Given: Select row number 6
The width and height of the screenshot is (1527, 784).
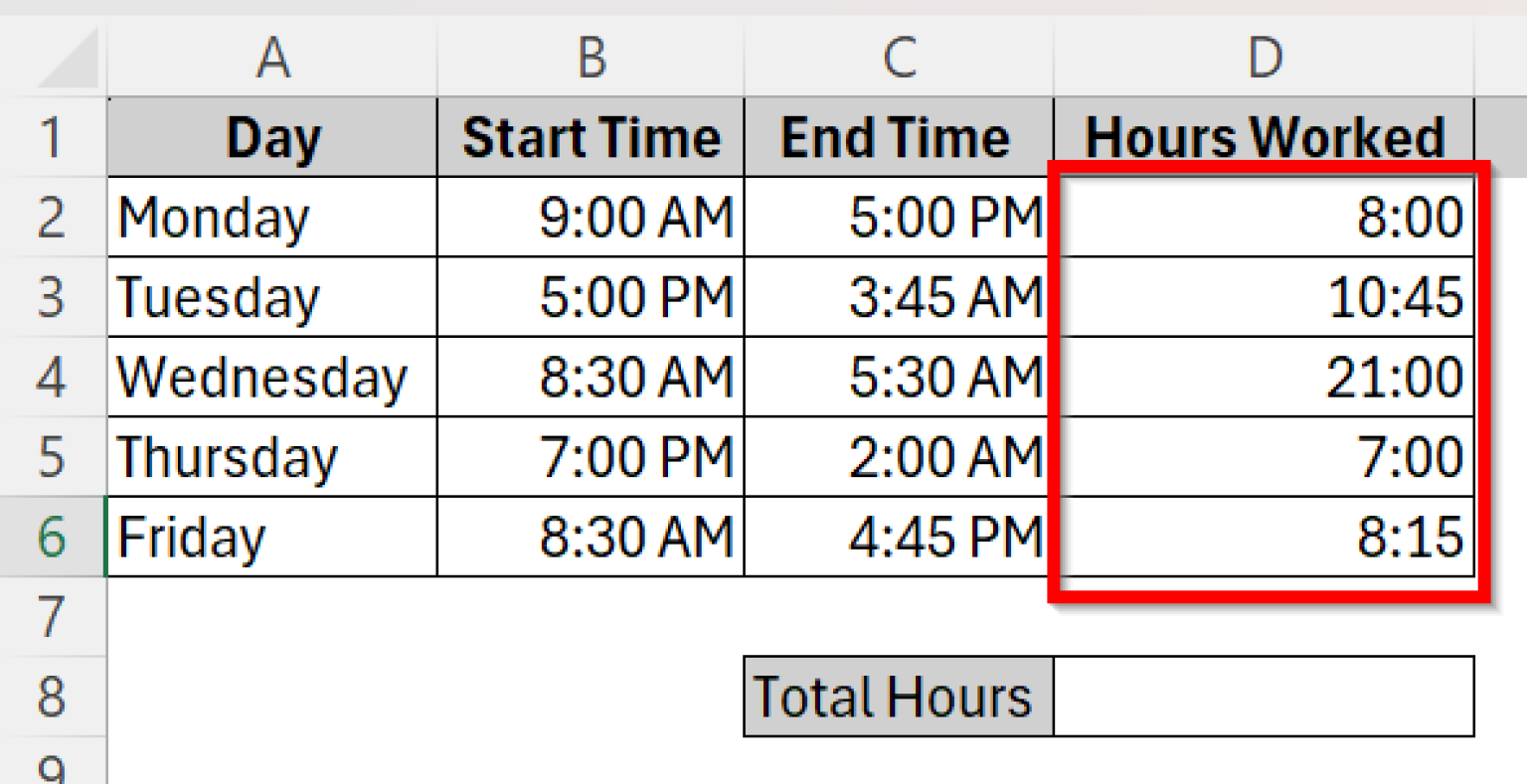Looking at the screenshot, I should click(55, 537).
